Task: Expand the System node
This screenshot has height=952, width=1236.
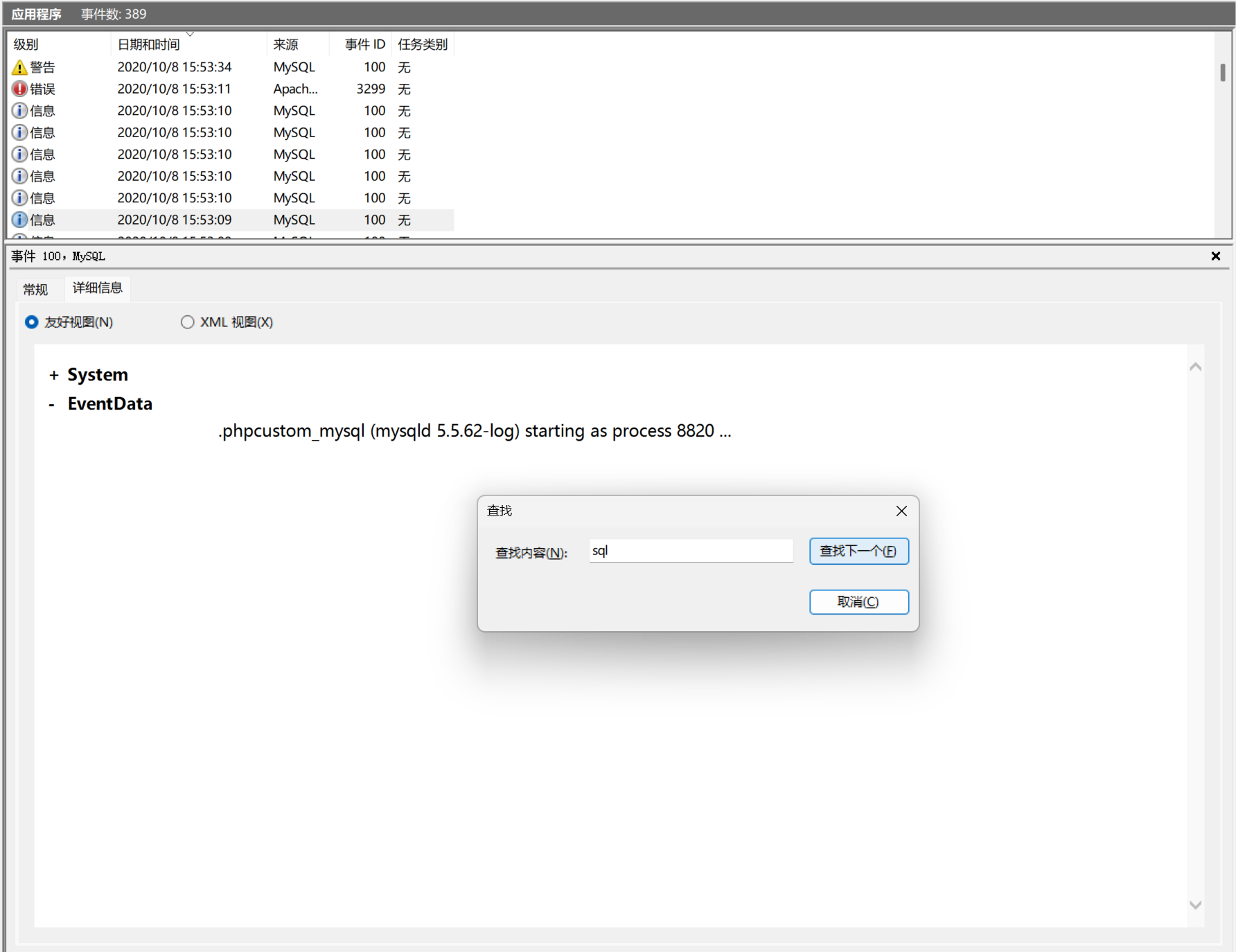Action: 54,376
